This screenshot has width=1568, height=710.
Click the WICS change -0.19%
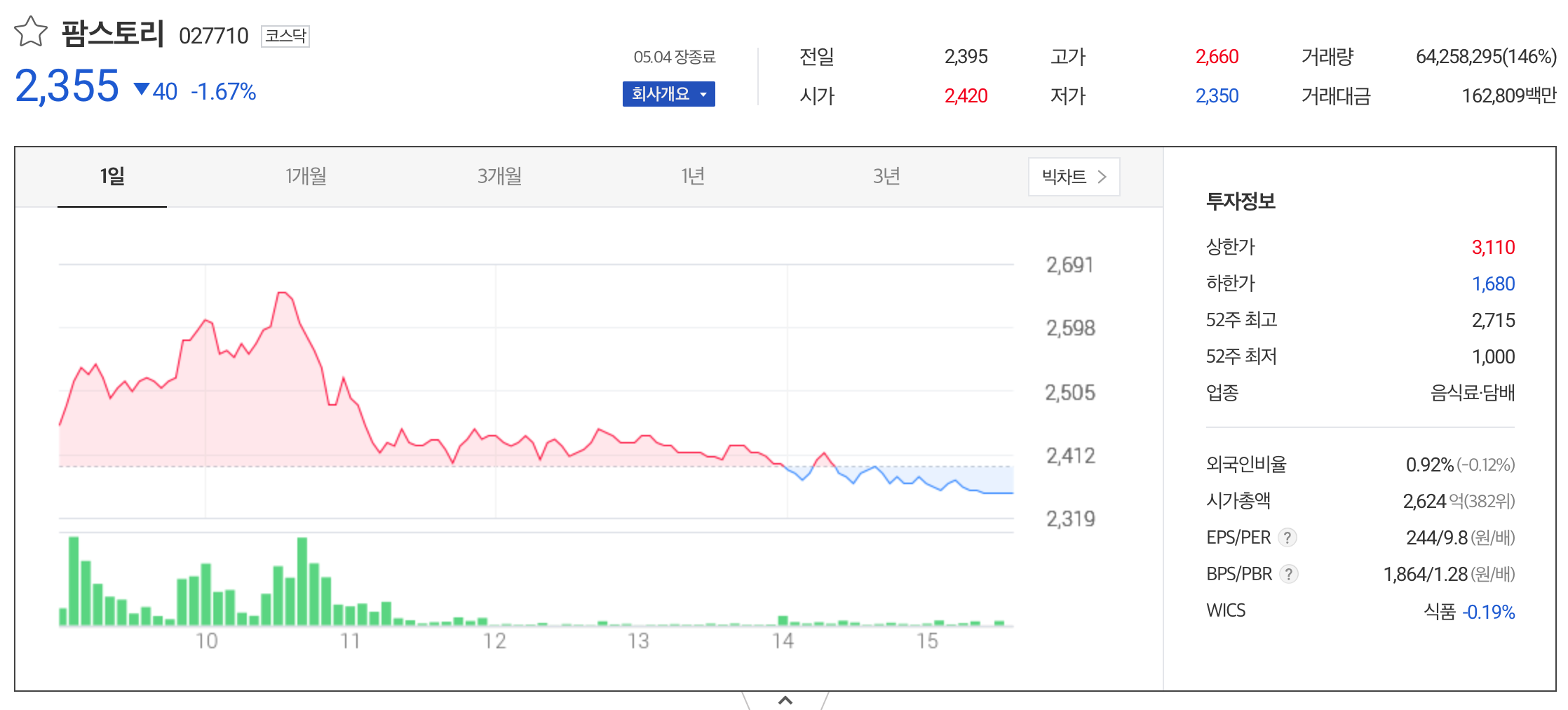click(1489, 612)
